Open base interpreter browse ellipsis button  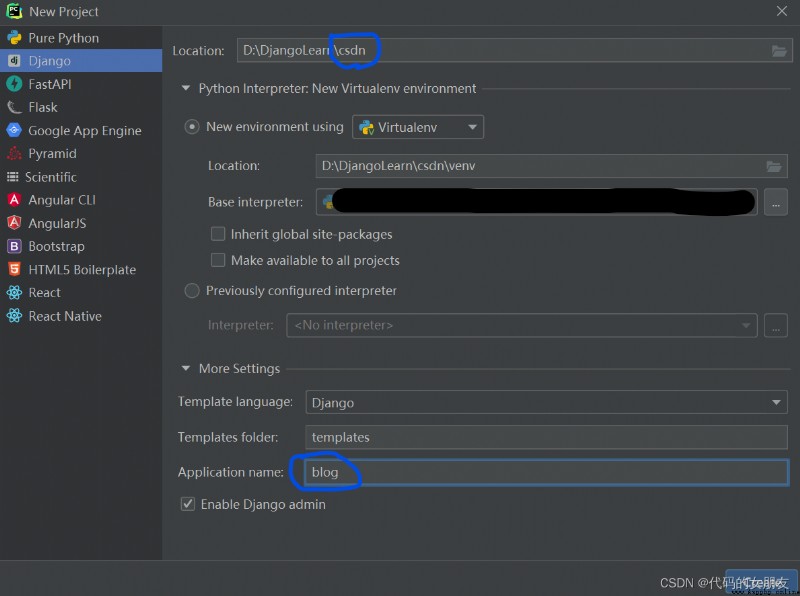(x=776, y=203)
